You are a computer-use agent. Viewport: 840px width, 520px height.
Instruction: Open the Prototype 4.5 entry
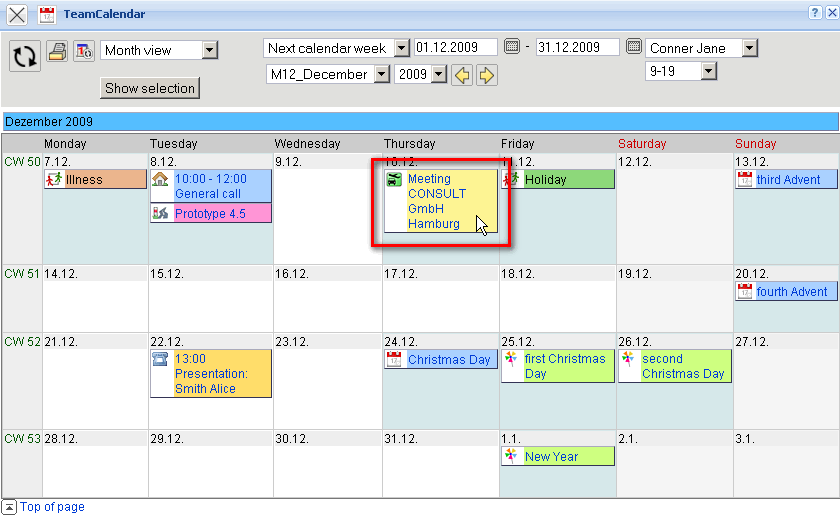tap(211, 213)
